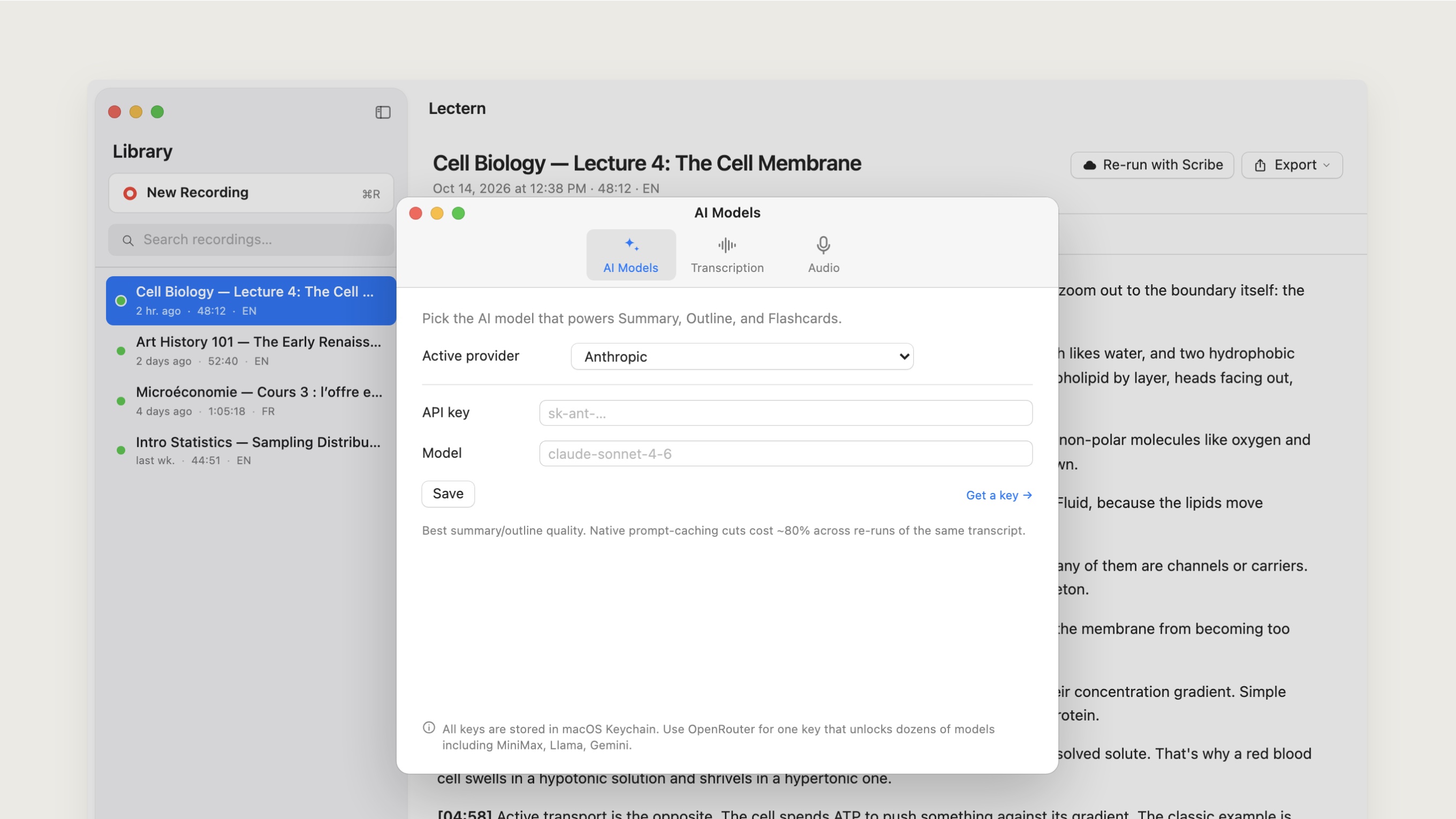Click the info icon beside Keychain note

[428, 727]
